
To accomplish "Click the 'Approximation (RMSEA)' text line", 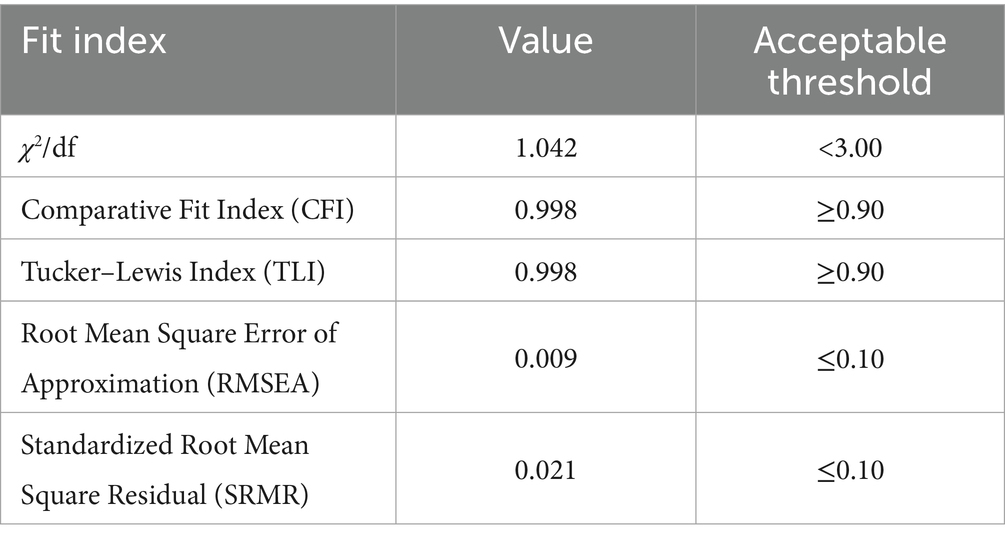I will [x=170, y=383].
